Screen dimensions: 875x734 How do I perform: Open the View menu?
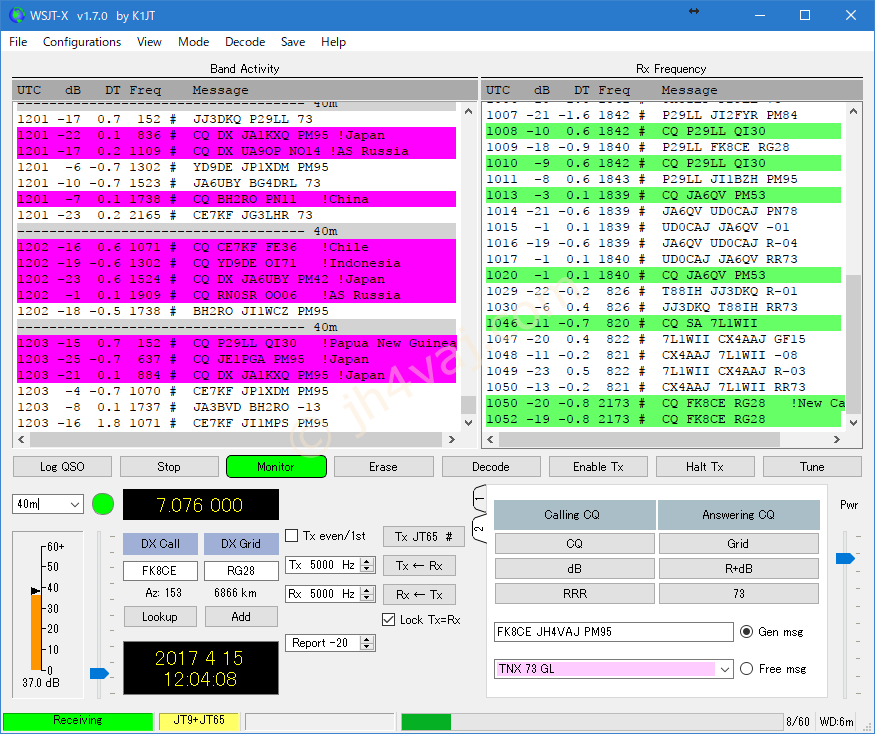click(x=149, y=42)
